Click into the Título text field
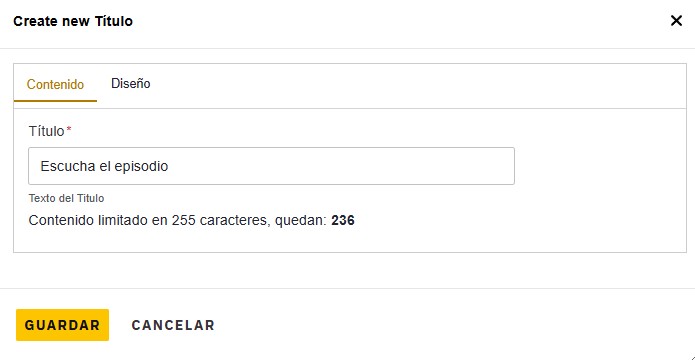 (x=271, y=166)
